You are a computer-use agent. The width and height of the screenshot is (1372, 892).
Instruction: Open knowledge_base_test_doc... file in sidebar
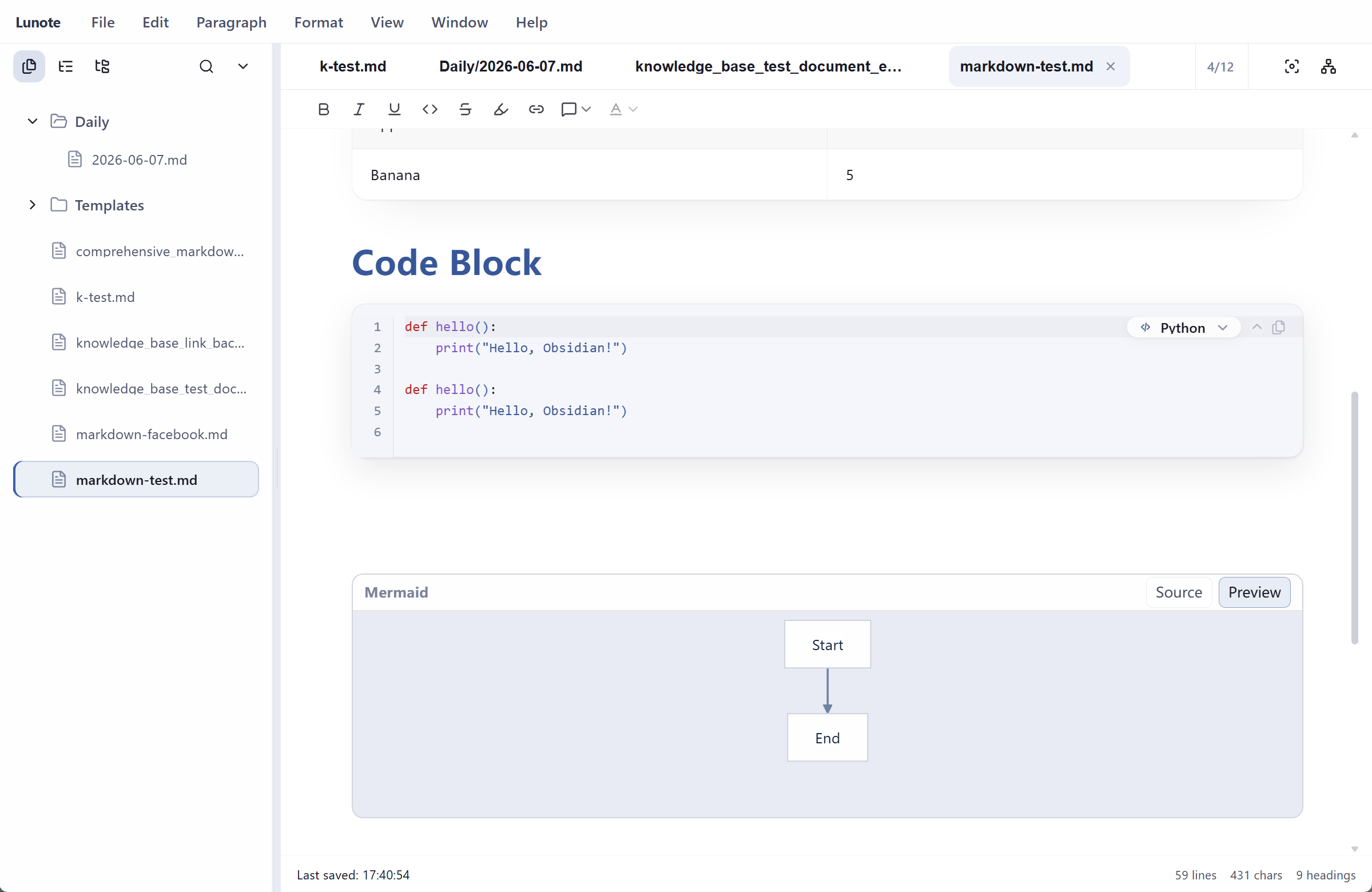click(161, 388)
